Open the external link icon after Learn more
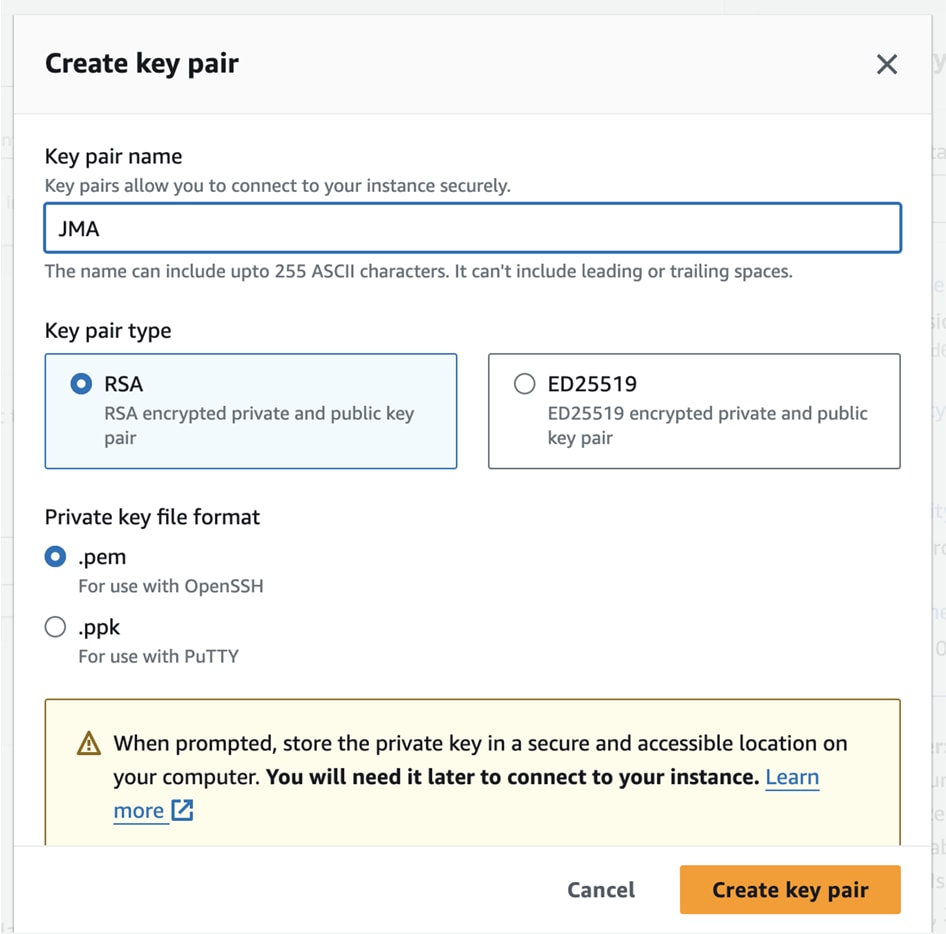The image size is (946, 934). [182, 810]
